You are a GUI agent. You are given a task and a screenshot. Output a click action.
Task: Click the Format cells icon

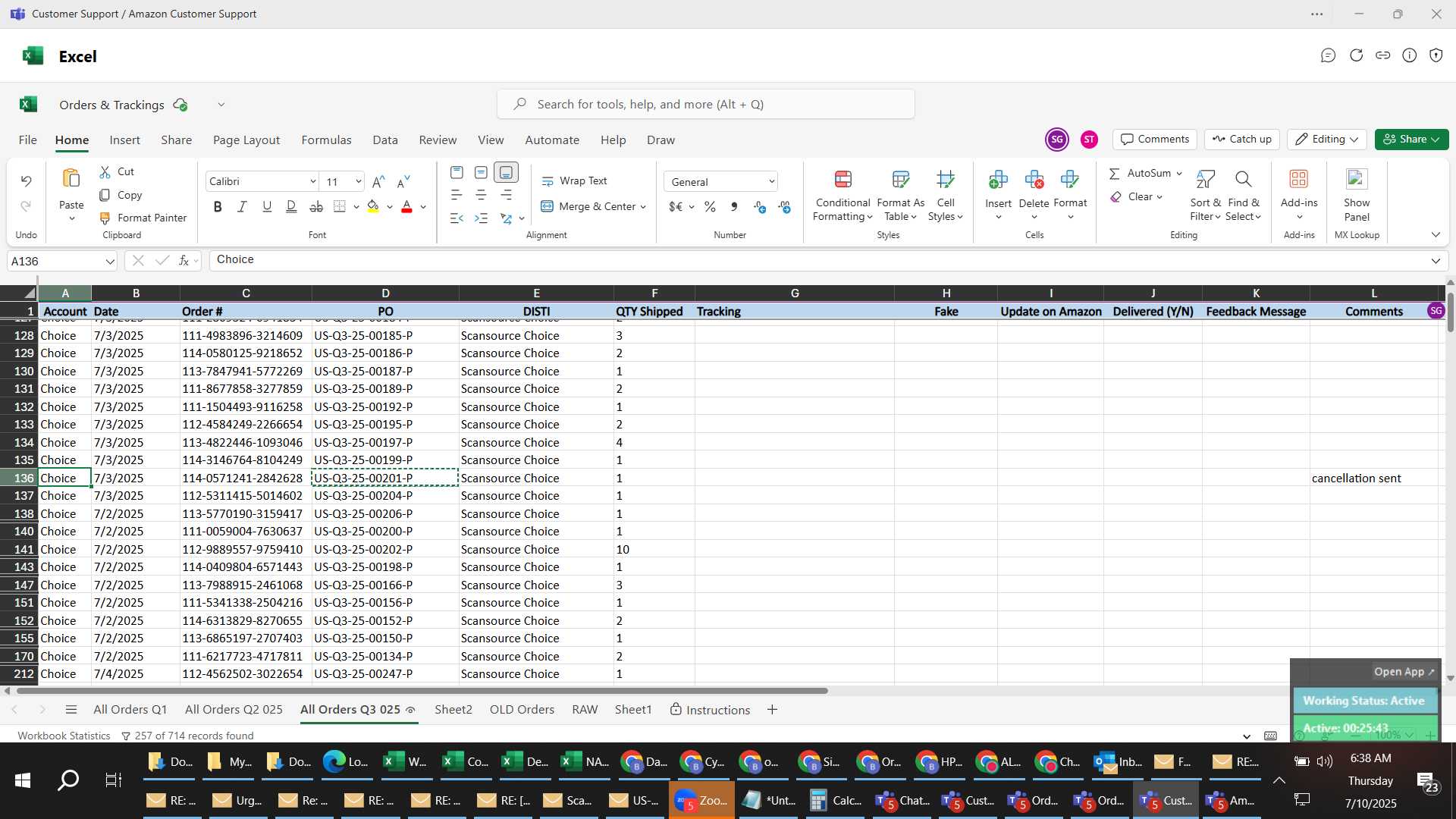coord(1070,180)
